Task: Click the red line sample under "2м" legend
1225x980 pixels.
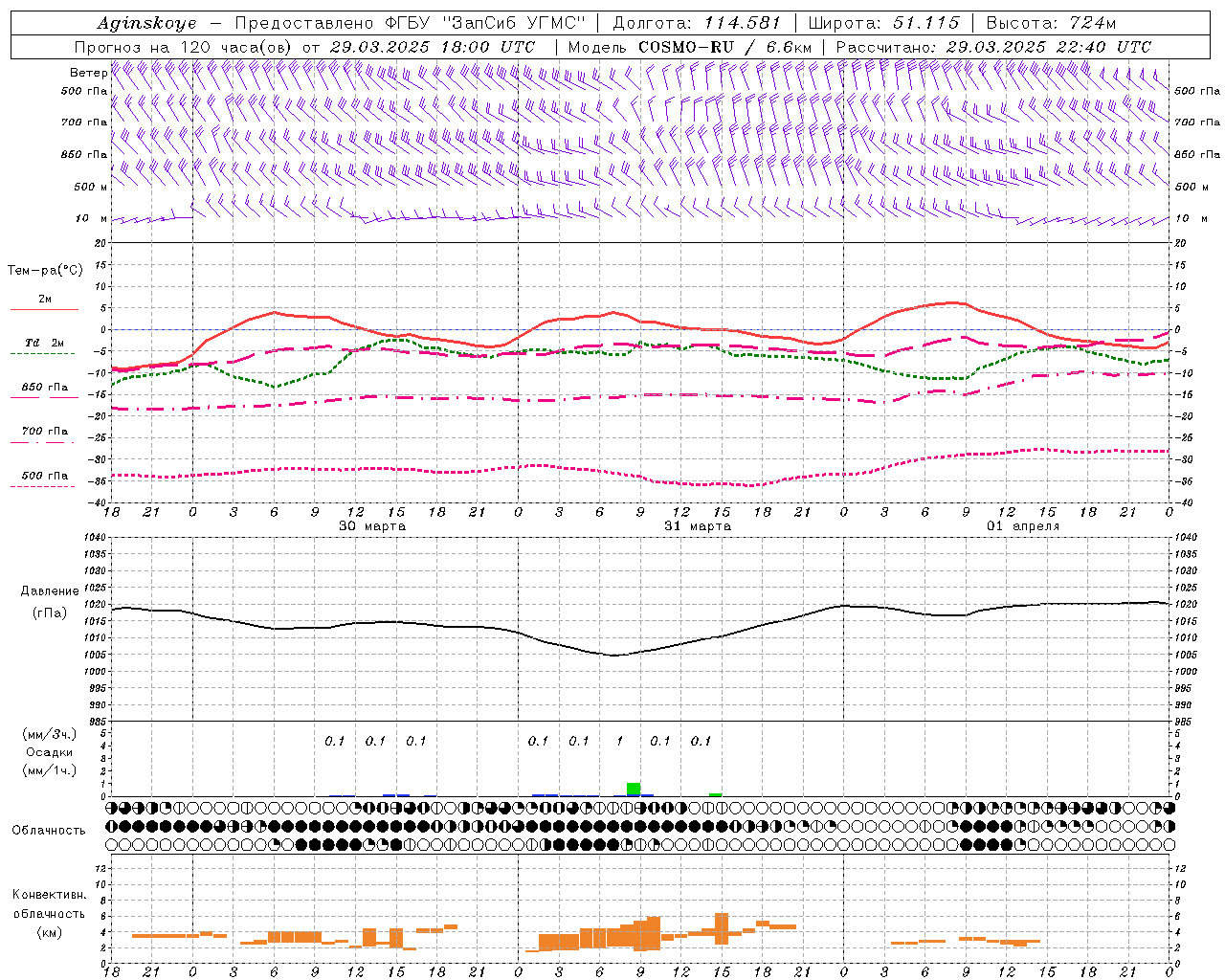Action: pos(44,309)
